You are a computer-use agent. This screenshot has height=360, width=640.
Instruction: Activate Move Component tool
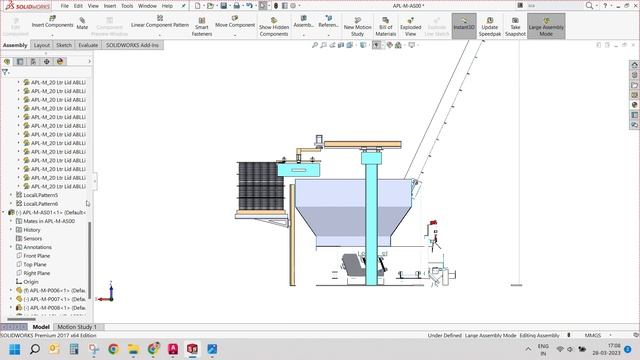coord(235,22)
